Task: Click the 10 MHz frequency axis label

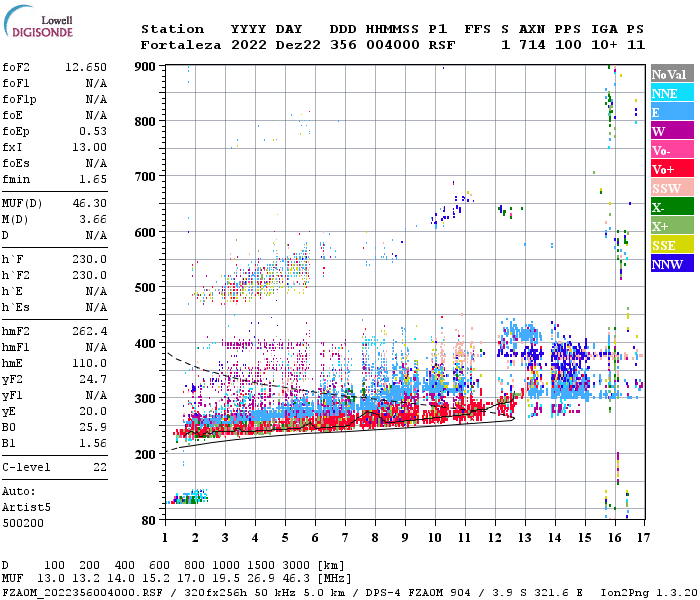Action: (435, 538)
